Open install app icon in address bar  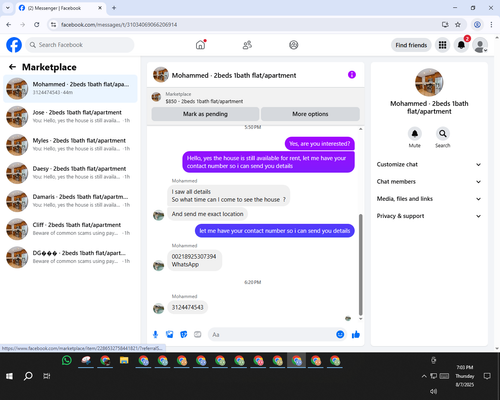[x=445, y=24]
